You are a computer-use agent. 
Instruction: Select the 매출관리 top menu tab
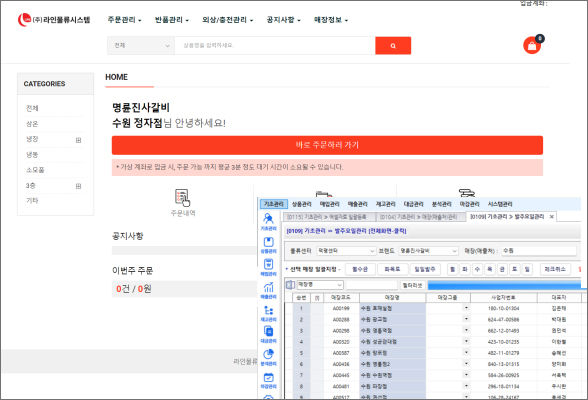357,204
